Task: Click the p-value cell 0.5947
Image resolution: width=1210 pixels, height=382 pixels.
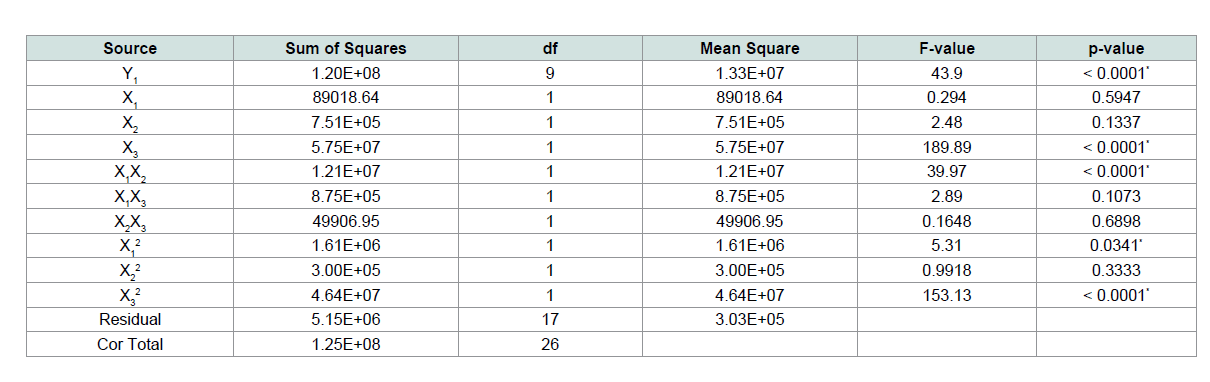Action: click(x=1116, y=97)
